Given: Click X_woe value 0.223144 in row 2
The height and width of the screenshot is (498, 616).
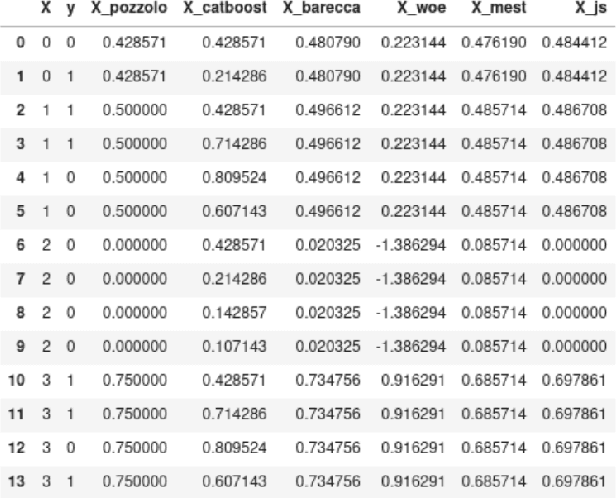Looking at the screenshot, I should (413, 110).
